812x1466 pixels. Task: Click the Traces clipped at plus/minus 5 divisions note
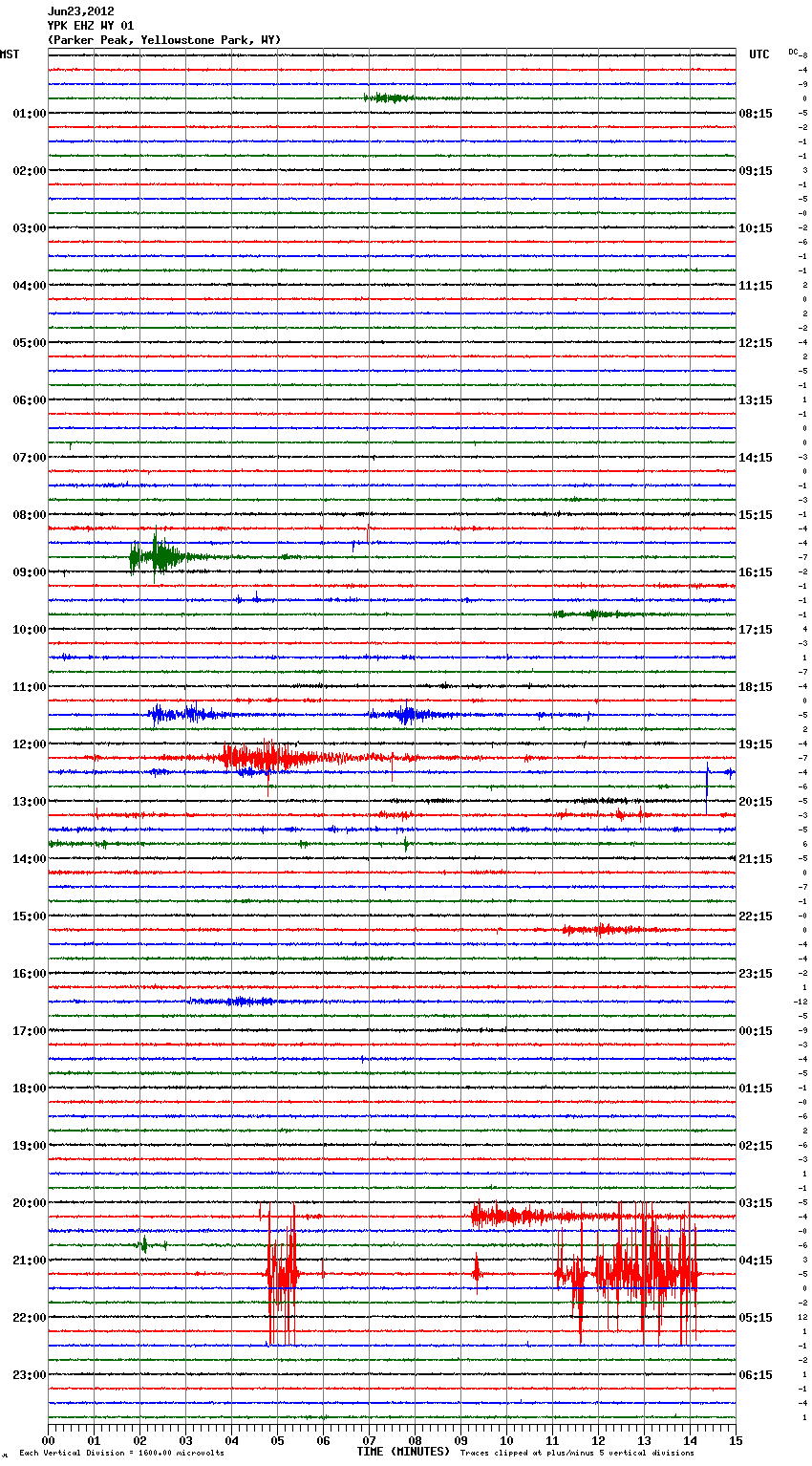(x=577, y=1454)
